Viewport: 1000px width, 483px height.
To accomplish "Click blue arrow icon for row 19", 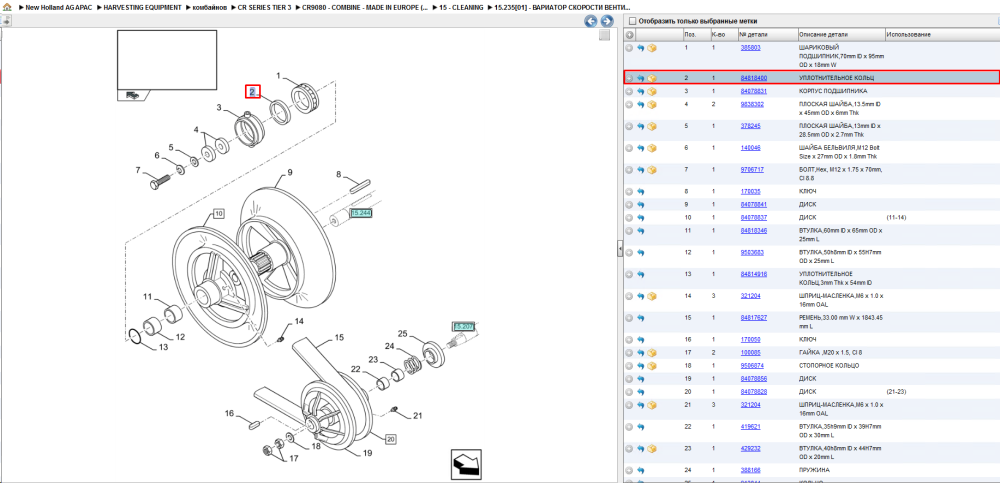I will pyautogui.click(x=640, y=378).
